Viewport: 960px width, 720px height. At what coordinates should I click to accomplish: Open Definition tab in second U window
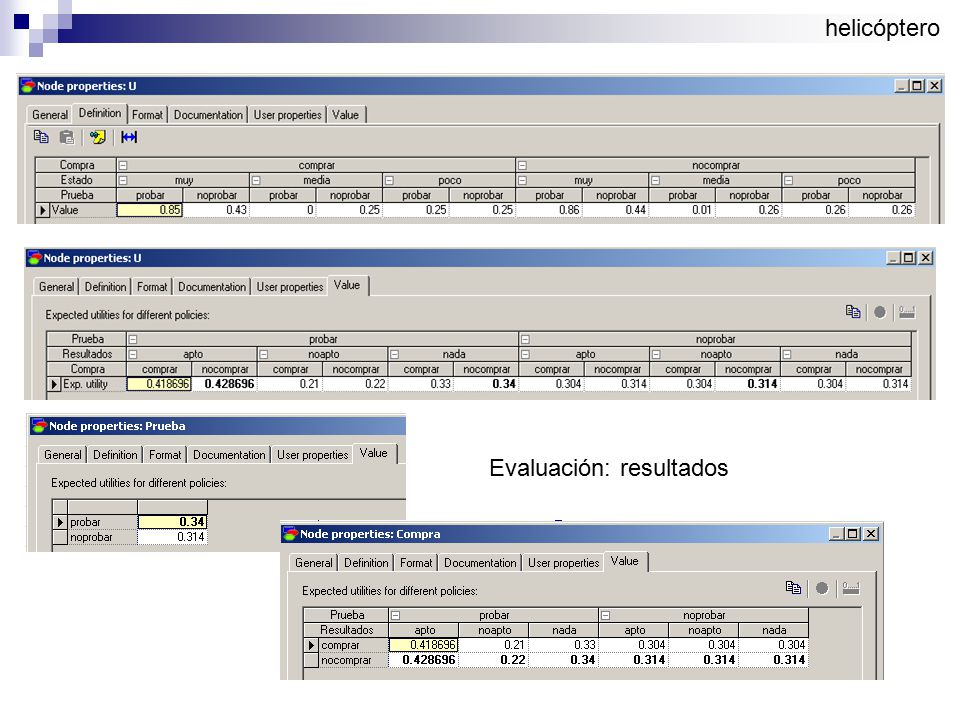[105, 287]
